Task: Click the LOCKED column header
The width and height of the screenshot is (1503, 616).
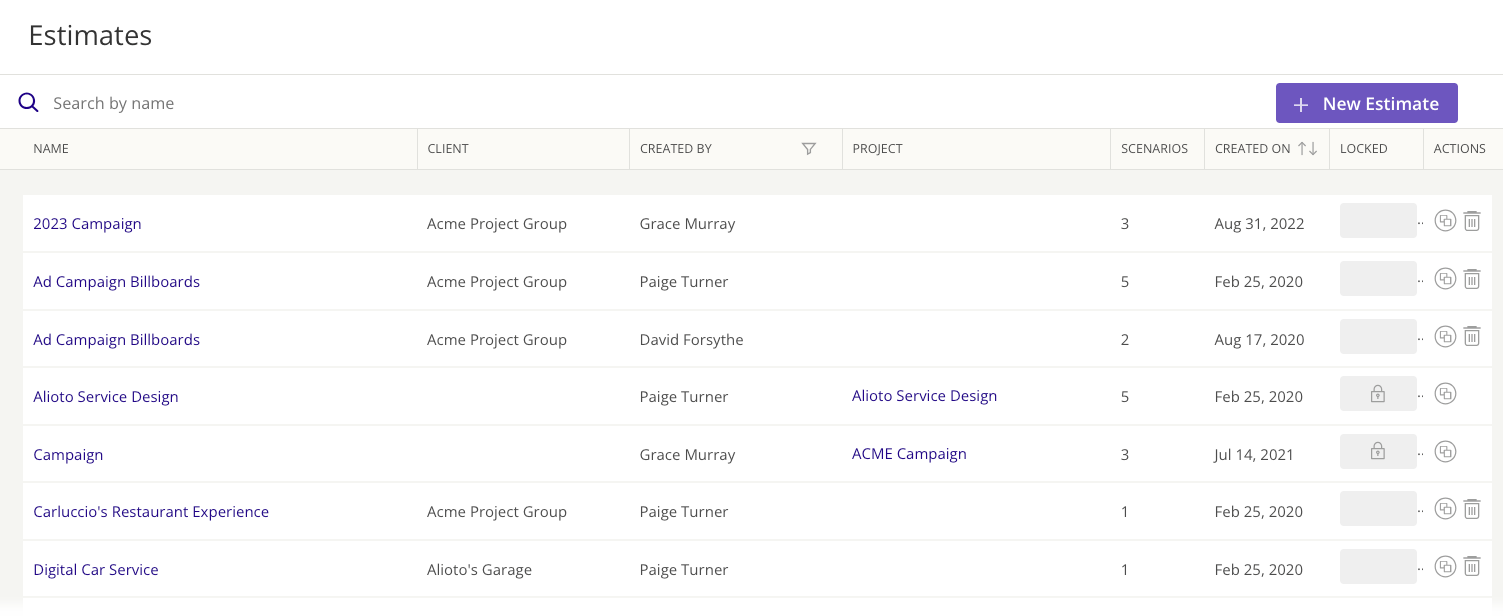Action: [1363, 149]
